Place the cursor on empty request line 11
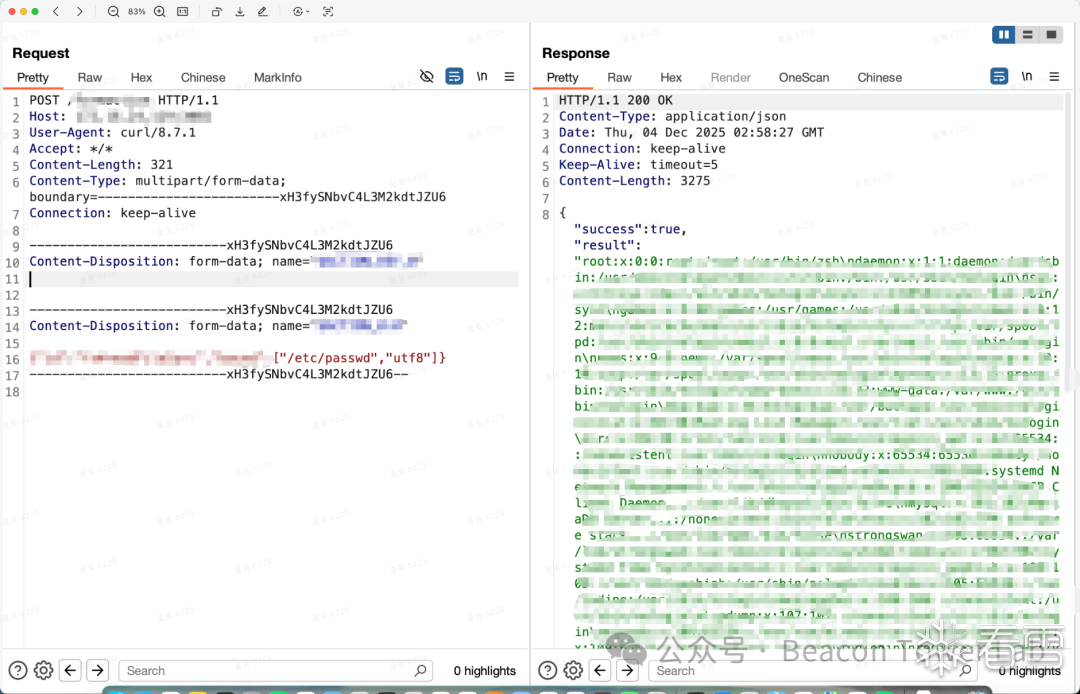Screen dimensions: 1080x694 [273, 279]
